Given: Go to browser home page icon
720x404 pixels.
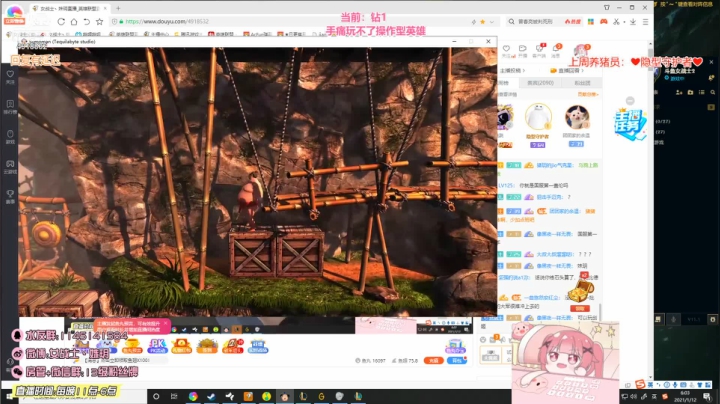Looking at the screenshot, I should (x=73, y=22).
